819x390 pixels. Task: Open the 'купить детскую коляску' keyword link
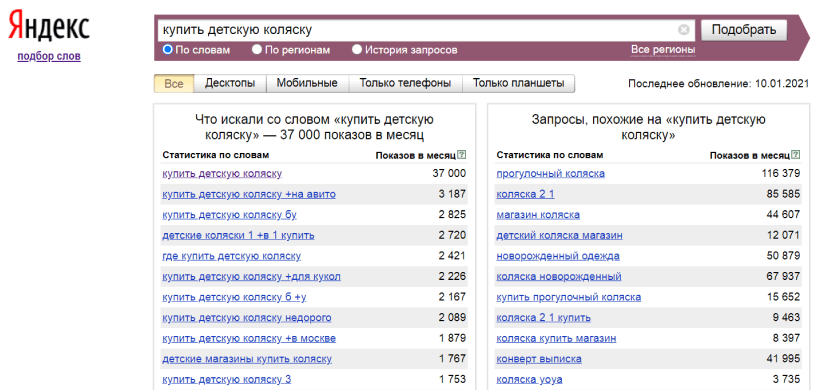coord(222,173)
